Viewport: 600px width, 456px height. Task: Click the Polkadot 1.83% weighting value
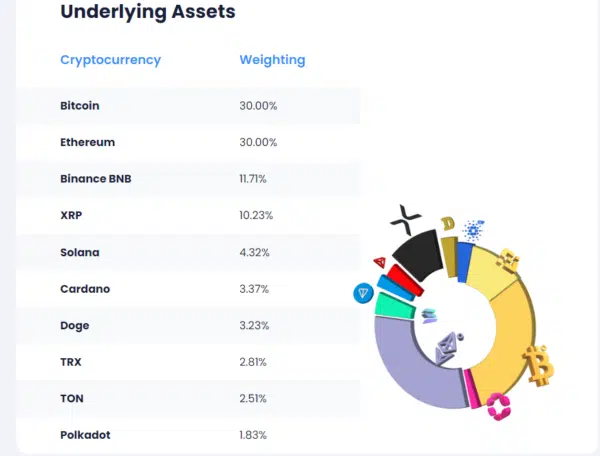pos(253,436)
